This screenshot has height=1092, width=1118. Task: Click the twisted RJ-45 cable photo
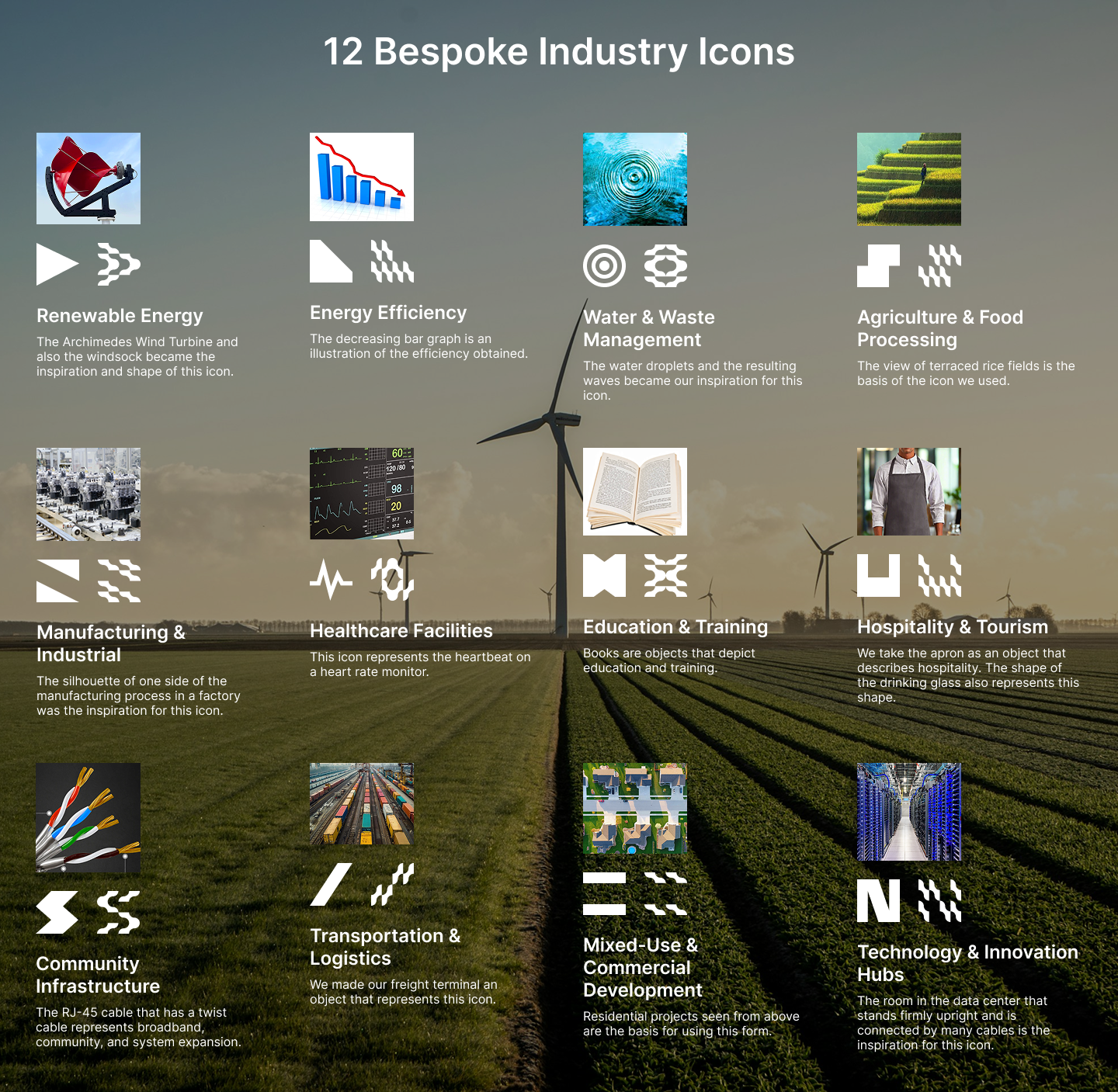[89, 817]
